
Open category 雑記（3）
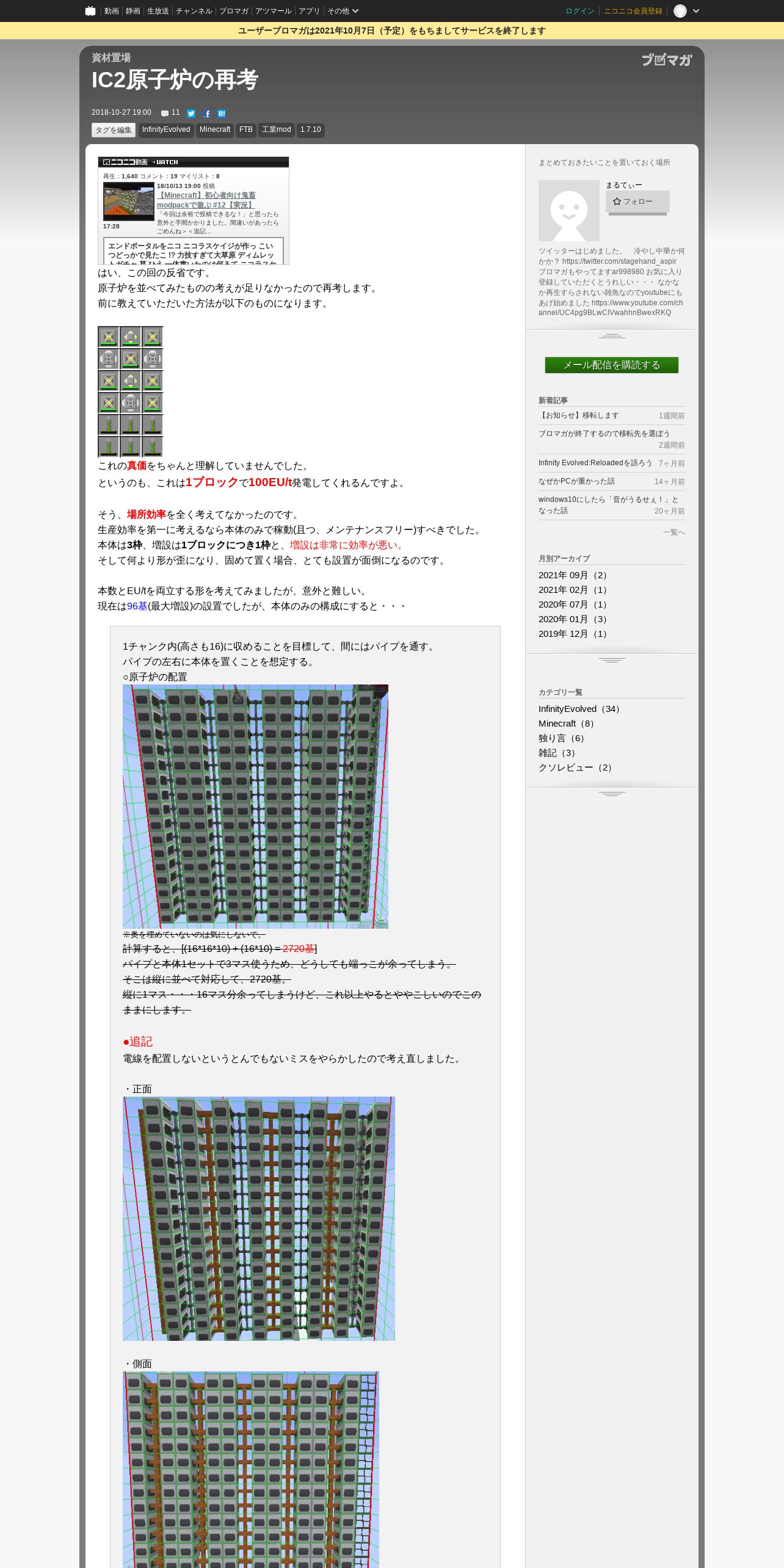click(558, 753)
